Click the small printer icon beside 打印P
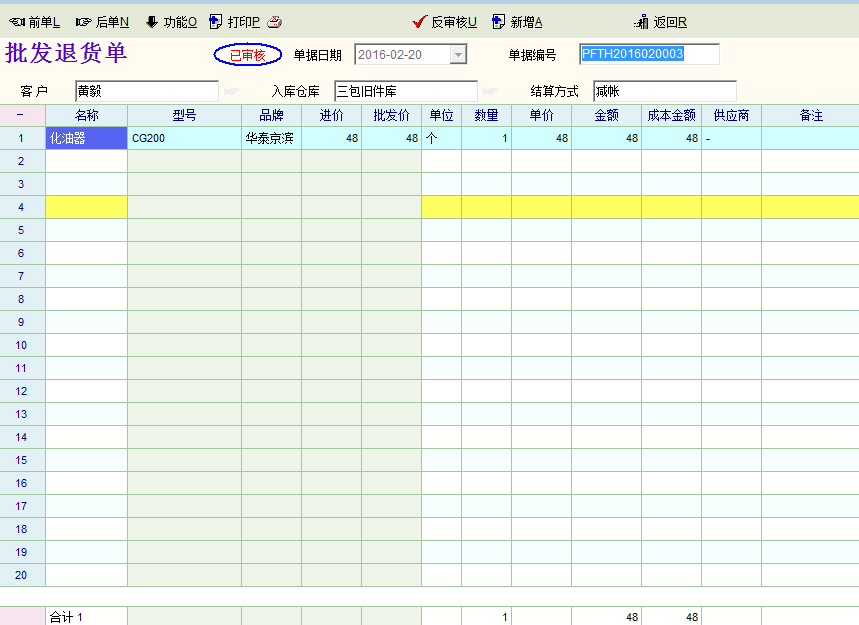 coord(274,22)
